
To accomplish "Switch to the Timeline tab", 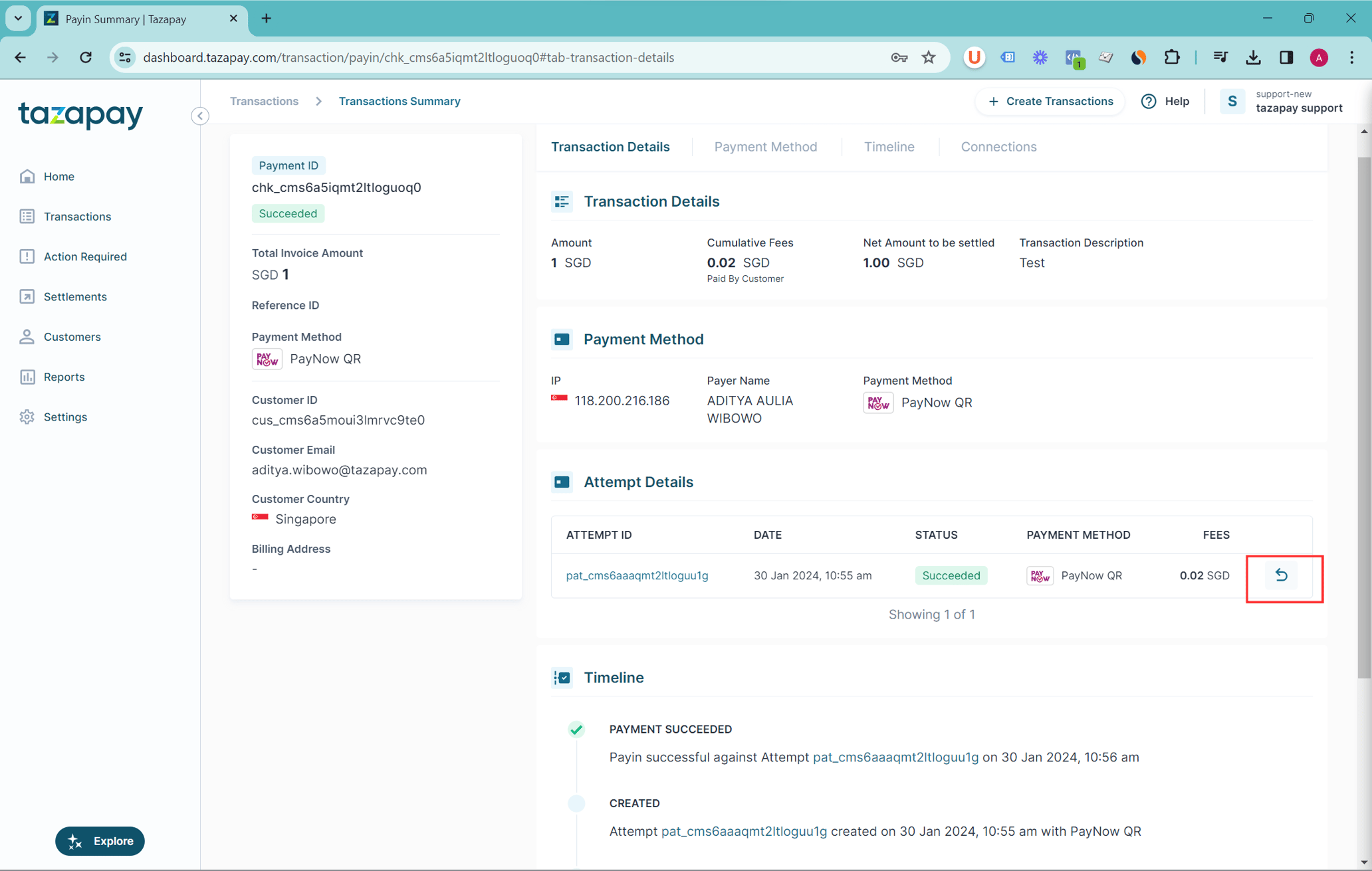I will click(x=889, y=147).
